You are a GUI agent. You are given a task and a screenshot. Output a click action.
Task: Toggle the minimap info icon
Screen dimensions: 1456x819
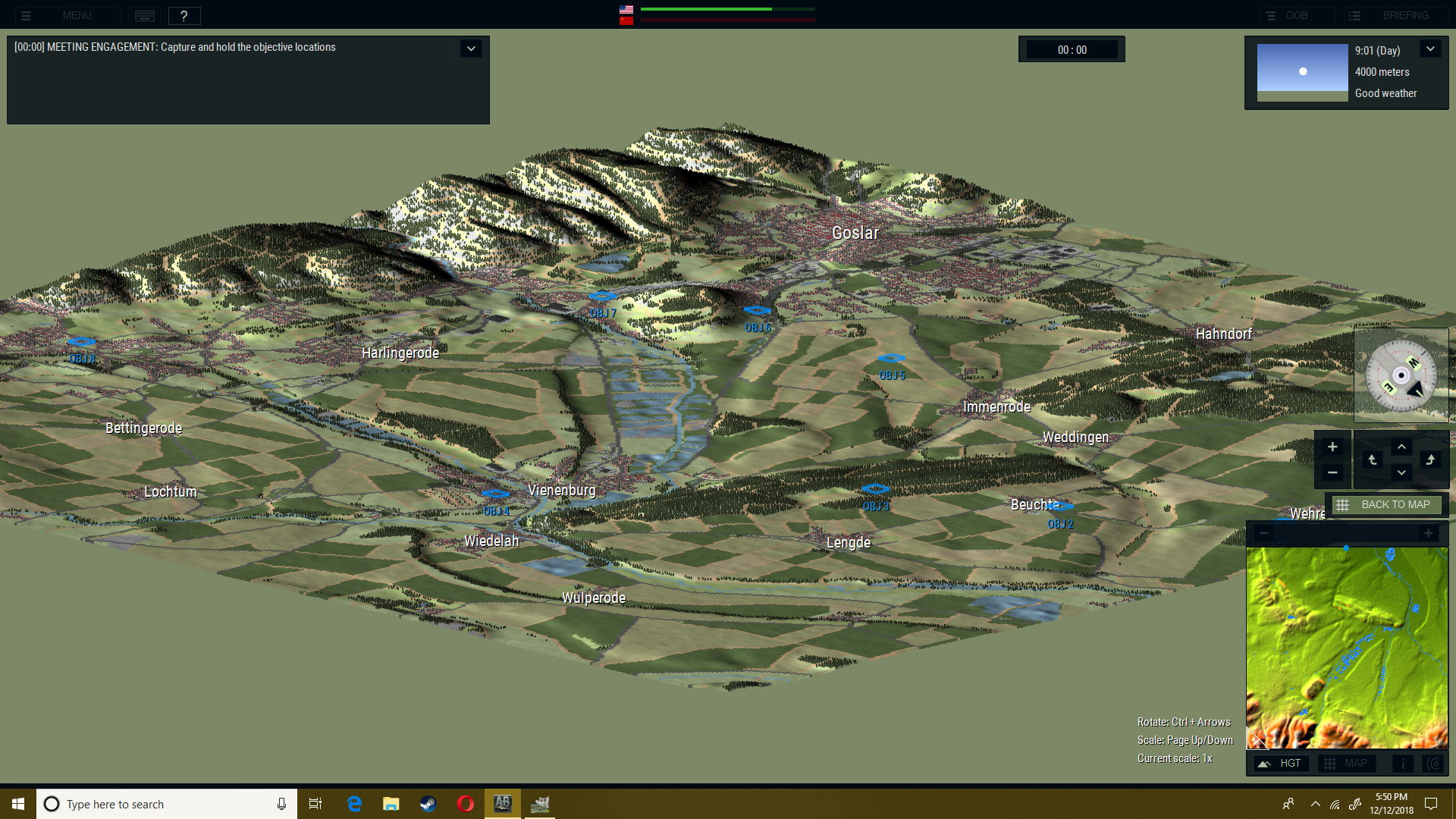[x=1402, y=763]
